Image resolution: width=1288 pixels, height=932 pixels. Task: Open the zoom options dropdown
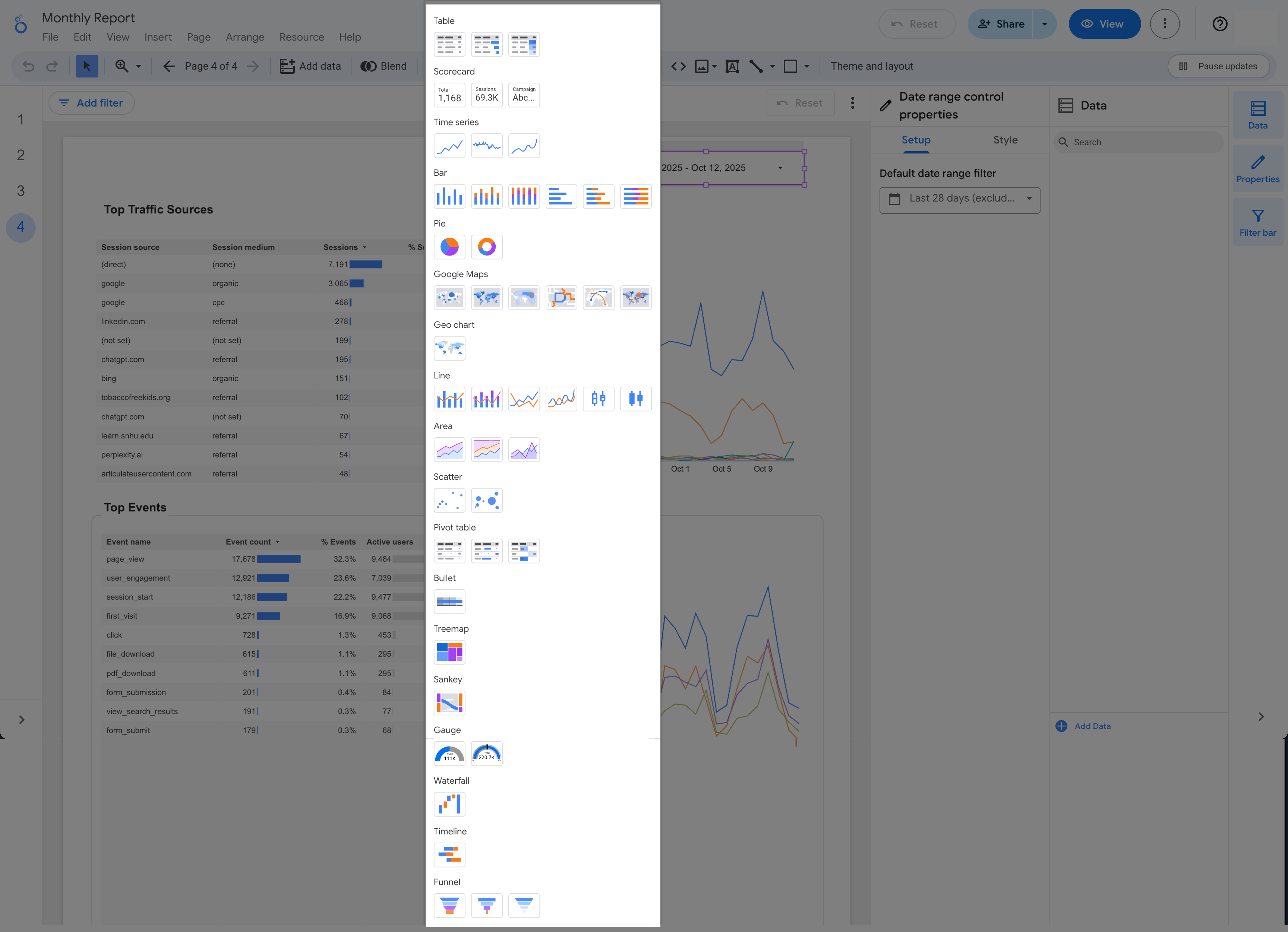(138, 66)
